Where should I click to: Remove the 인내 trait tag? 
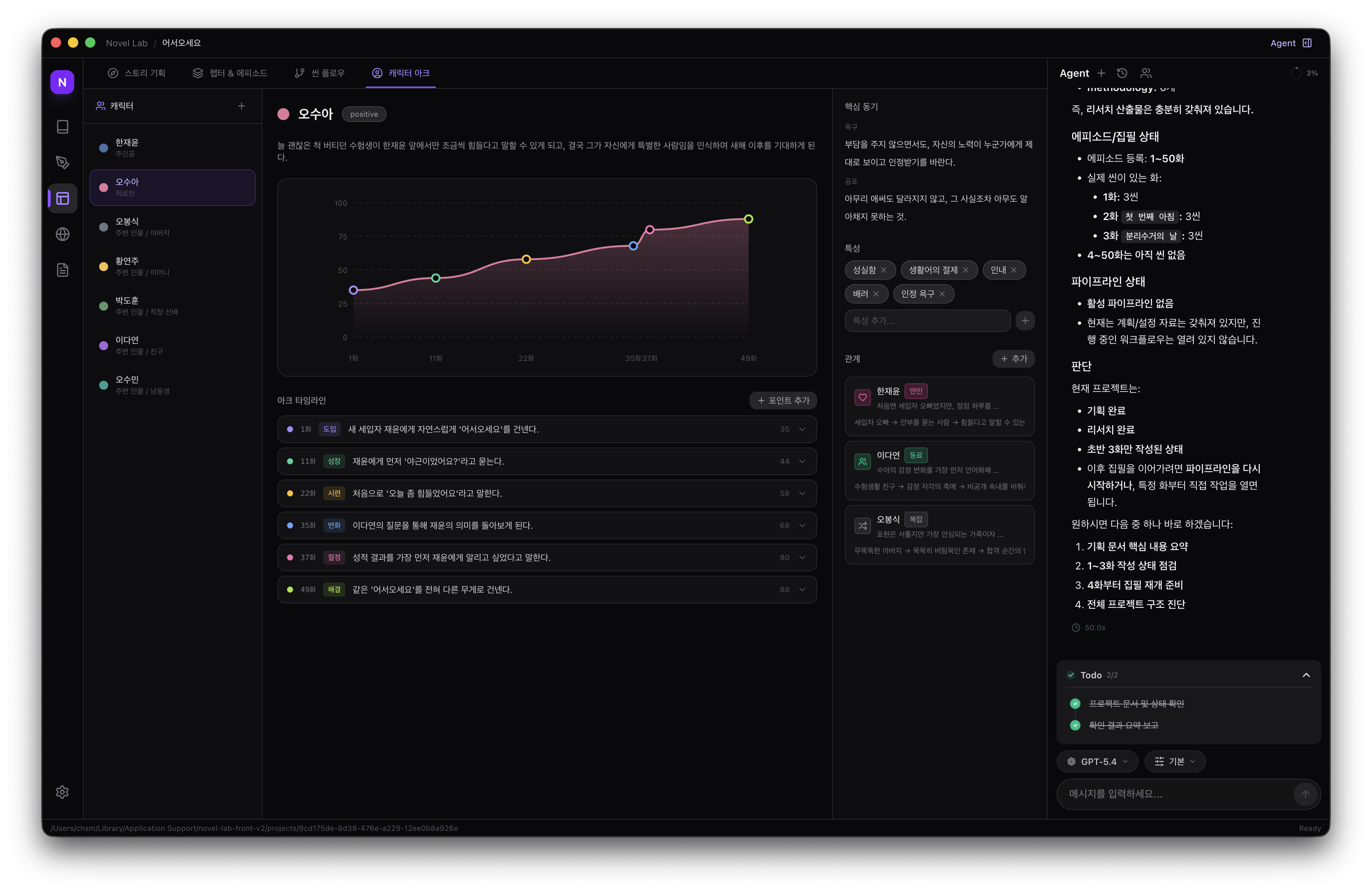pyautogui.click(x=1014, y=270)
